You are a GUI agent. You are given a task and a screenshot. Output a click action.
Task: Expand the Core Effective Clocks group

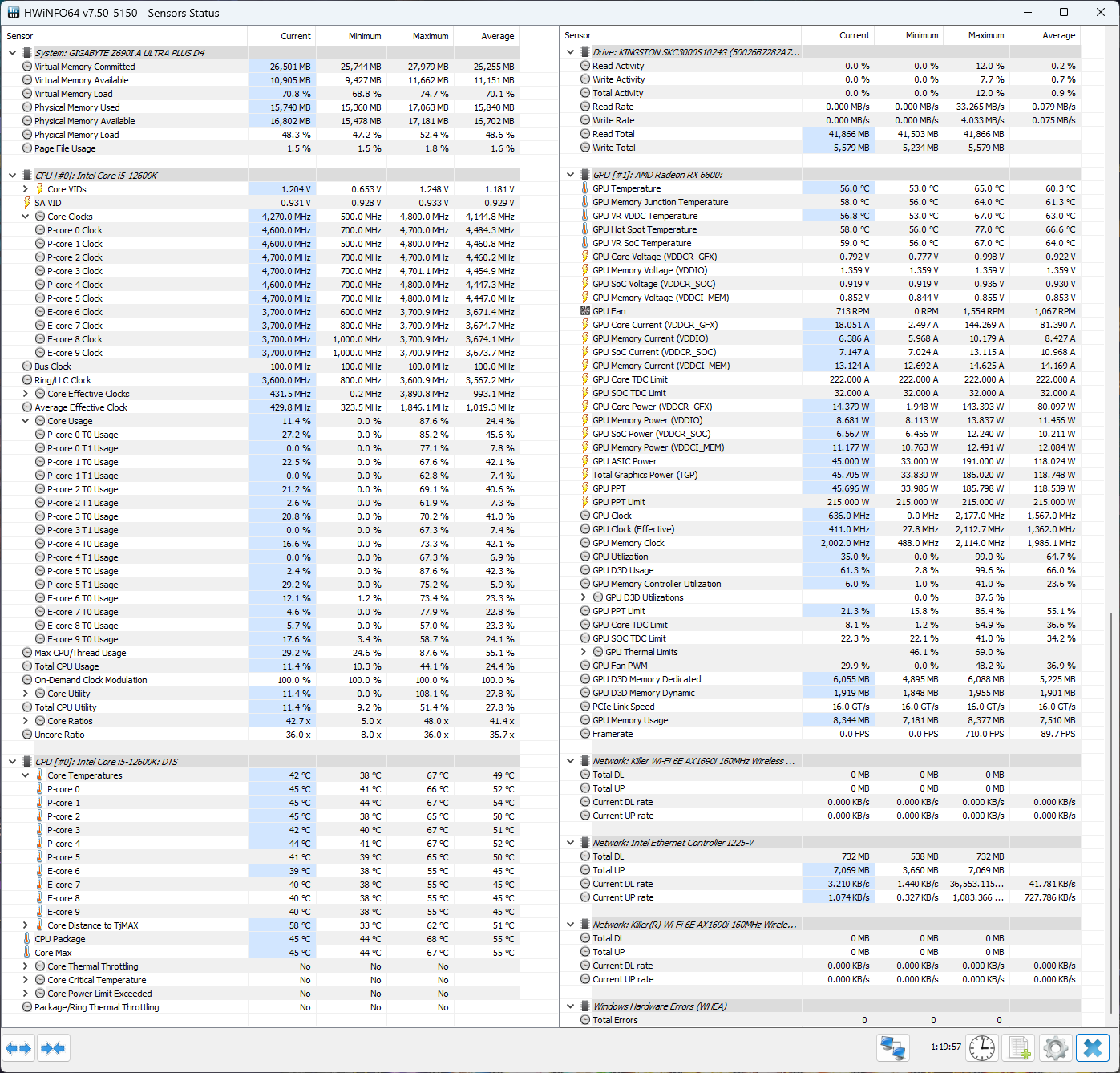pyautogui.click(x=26, y=394)
